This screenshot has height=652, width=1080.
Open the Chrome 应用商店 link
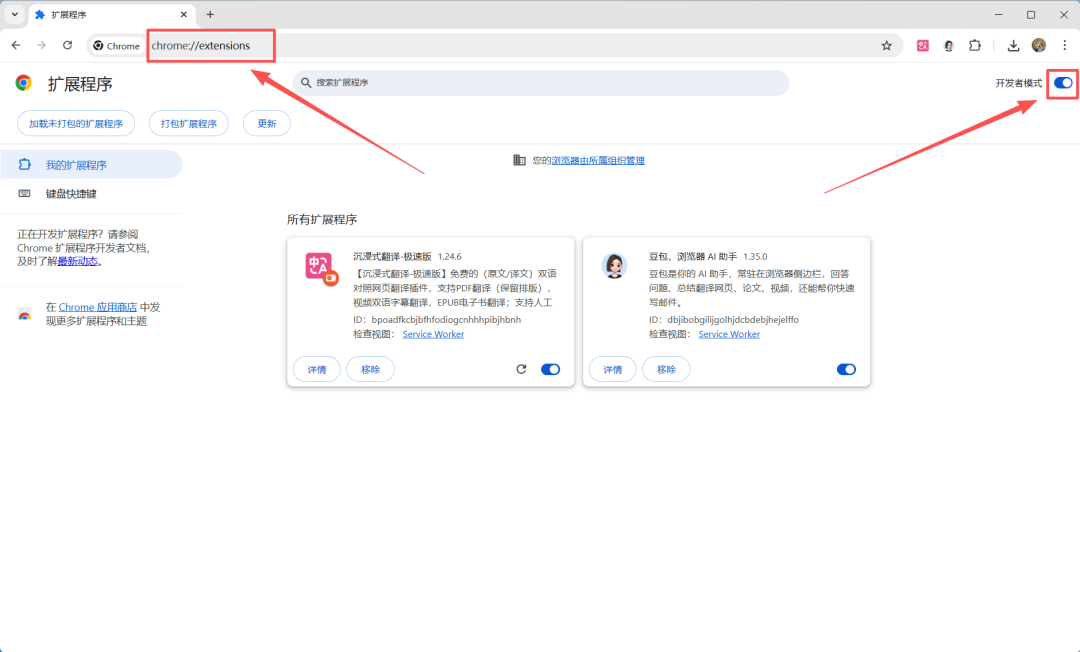(x=98, y=307)
